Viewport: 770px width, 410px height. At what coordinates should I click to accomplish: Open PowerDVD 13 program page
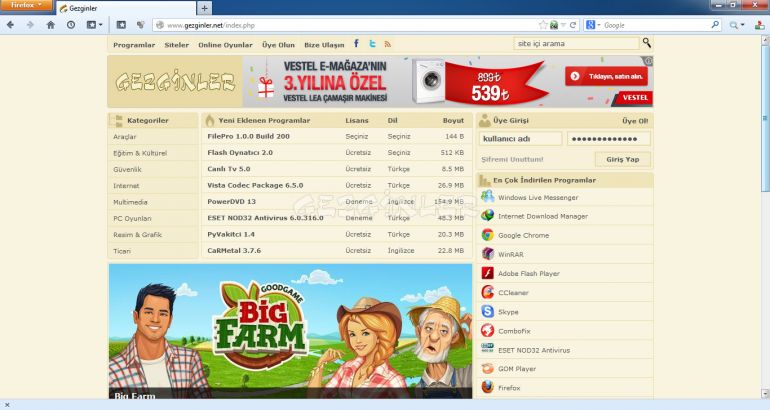[232, 201]
